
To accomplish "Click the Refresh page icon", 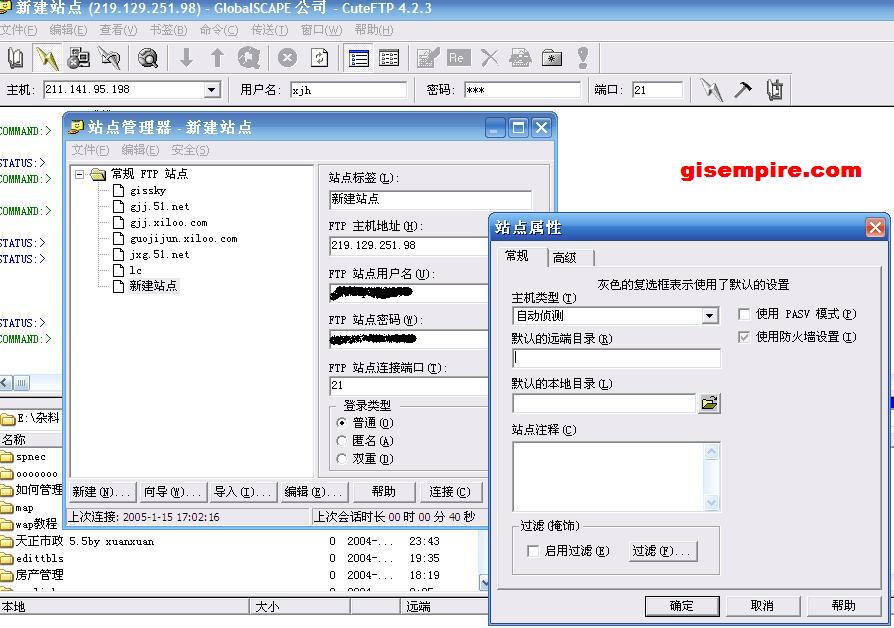I will 319,58.
